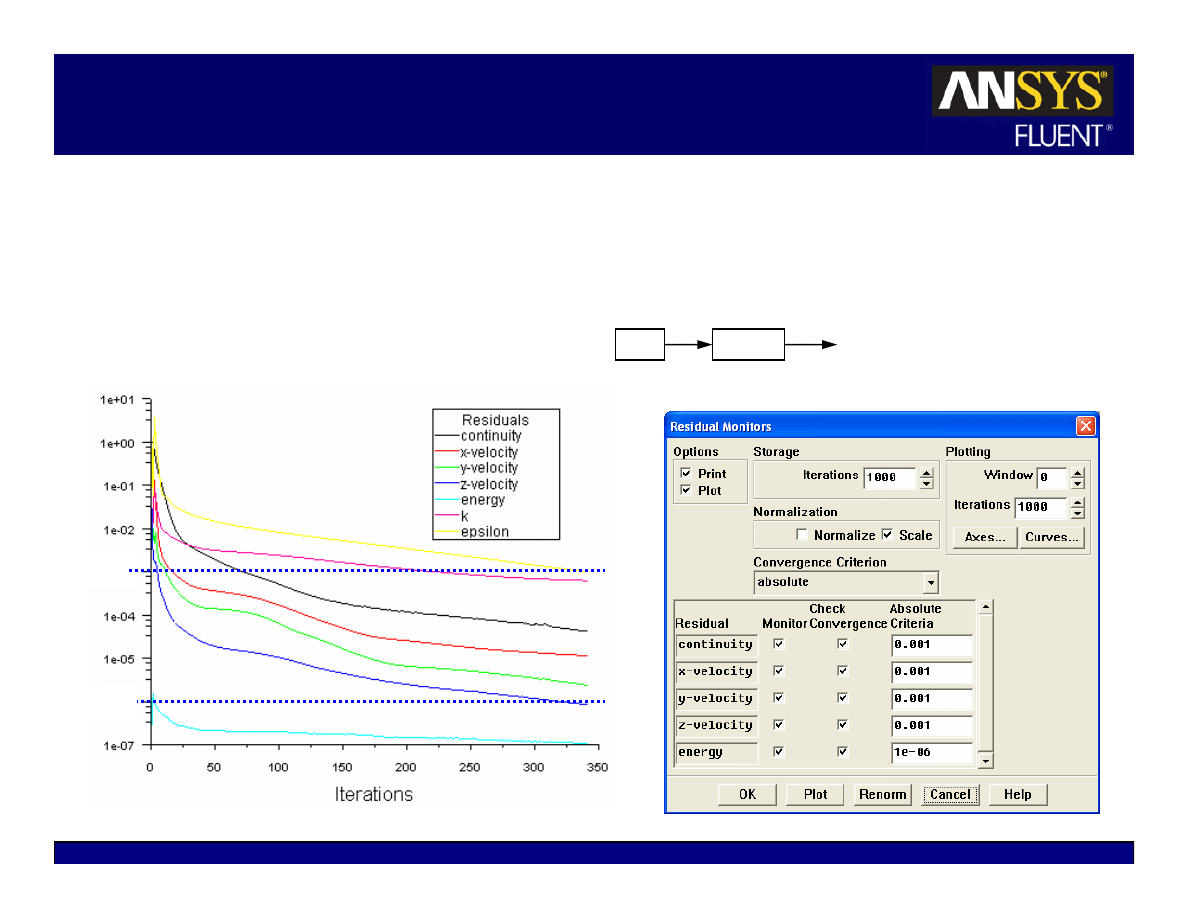
Task: Toggle Check Convergence for energy residual
Action: tap(843, 752)
